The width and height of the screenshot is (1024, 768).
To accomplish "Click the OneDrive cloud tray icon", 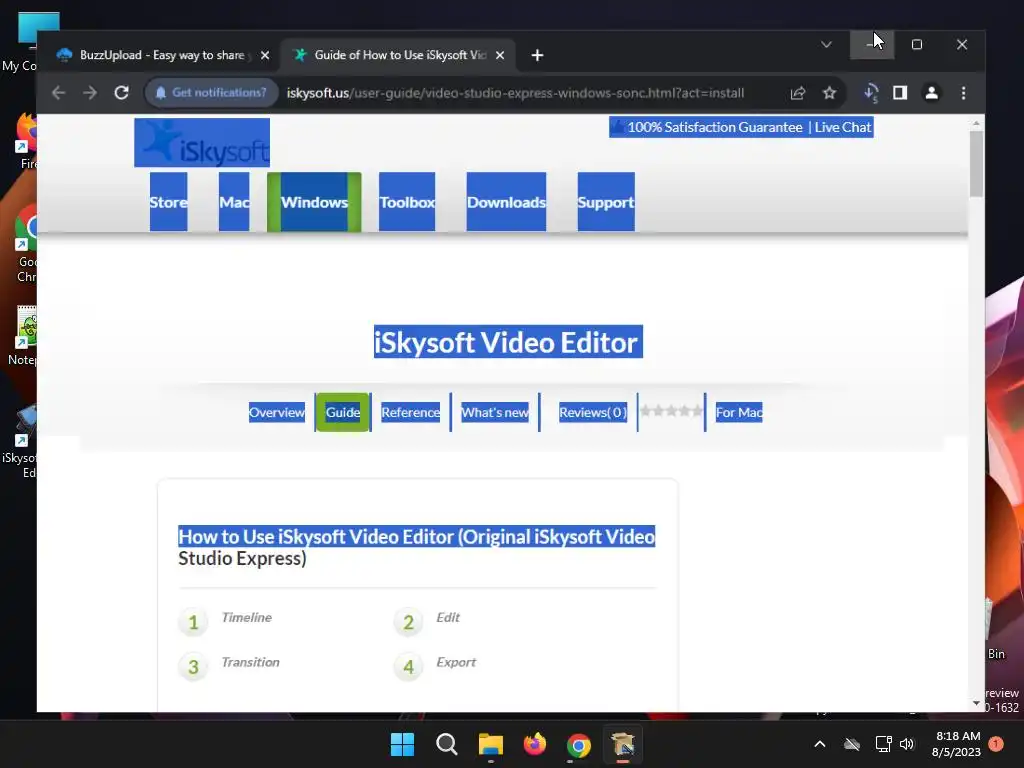I will coord(852,744).
